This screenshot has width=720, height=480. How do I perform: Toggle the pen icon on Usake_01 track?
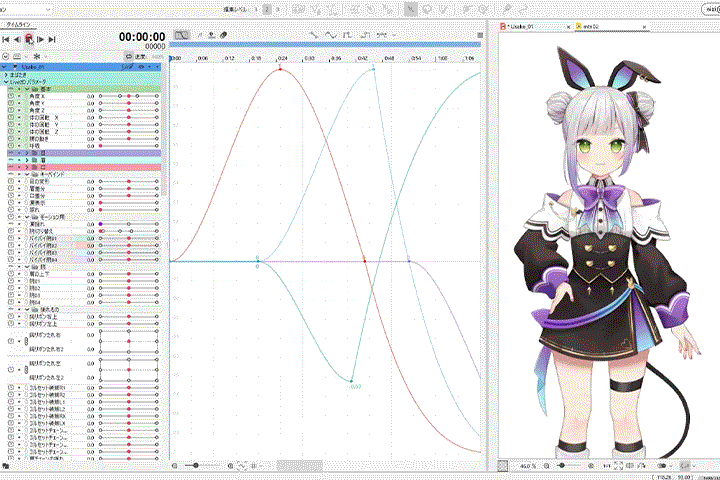pos(126,67)
